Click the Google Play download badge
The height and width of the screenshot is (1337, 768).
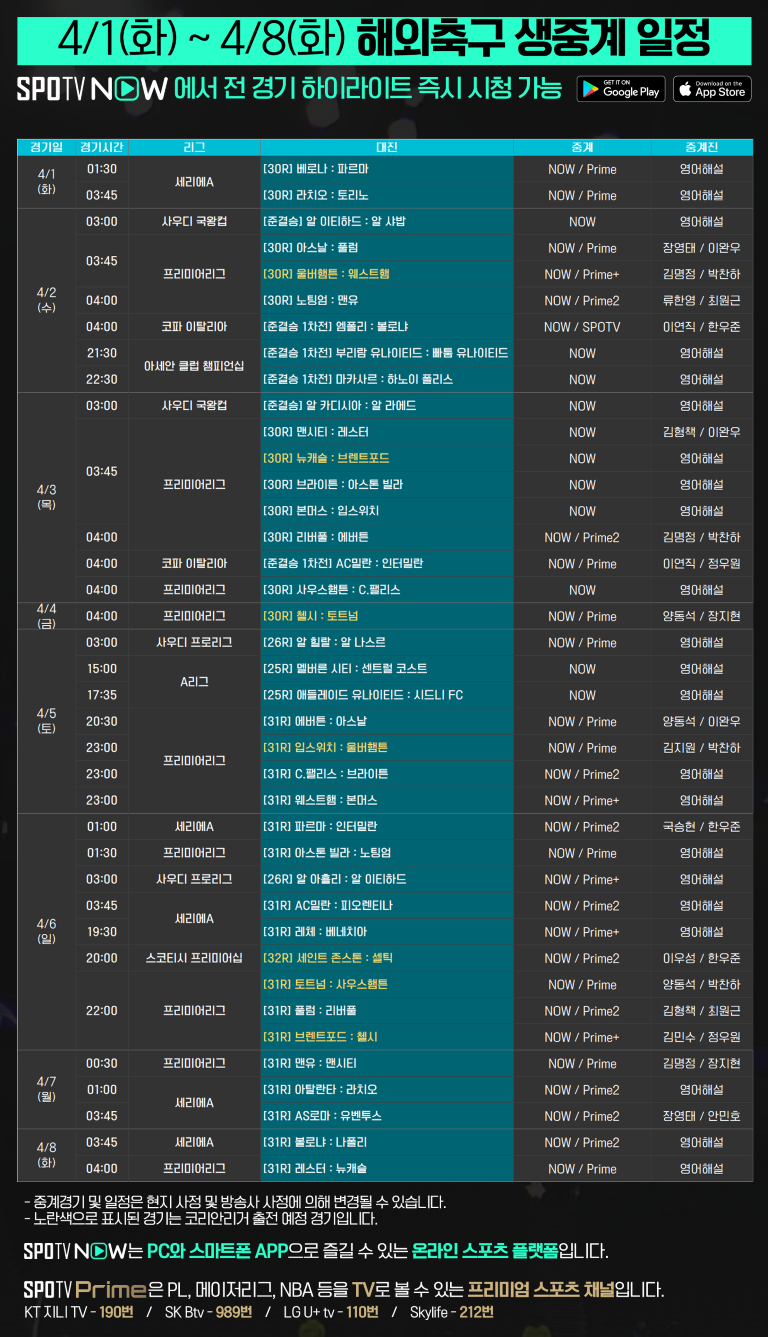coord(620,88)
